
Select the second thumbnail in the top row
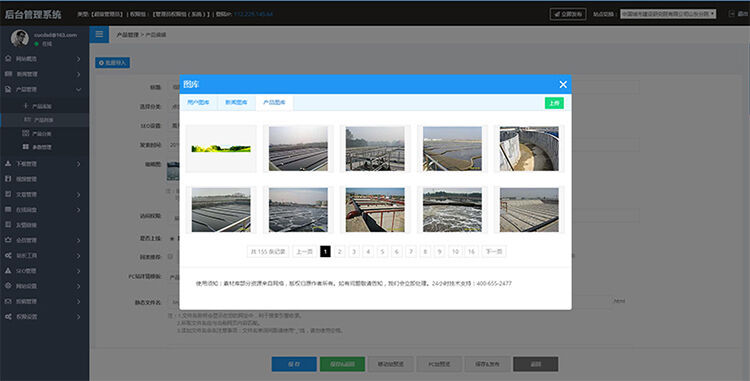point(298,149)
